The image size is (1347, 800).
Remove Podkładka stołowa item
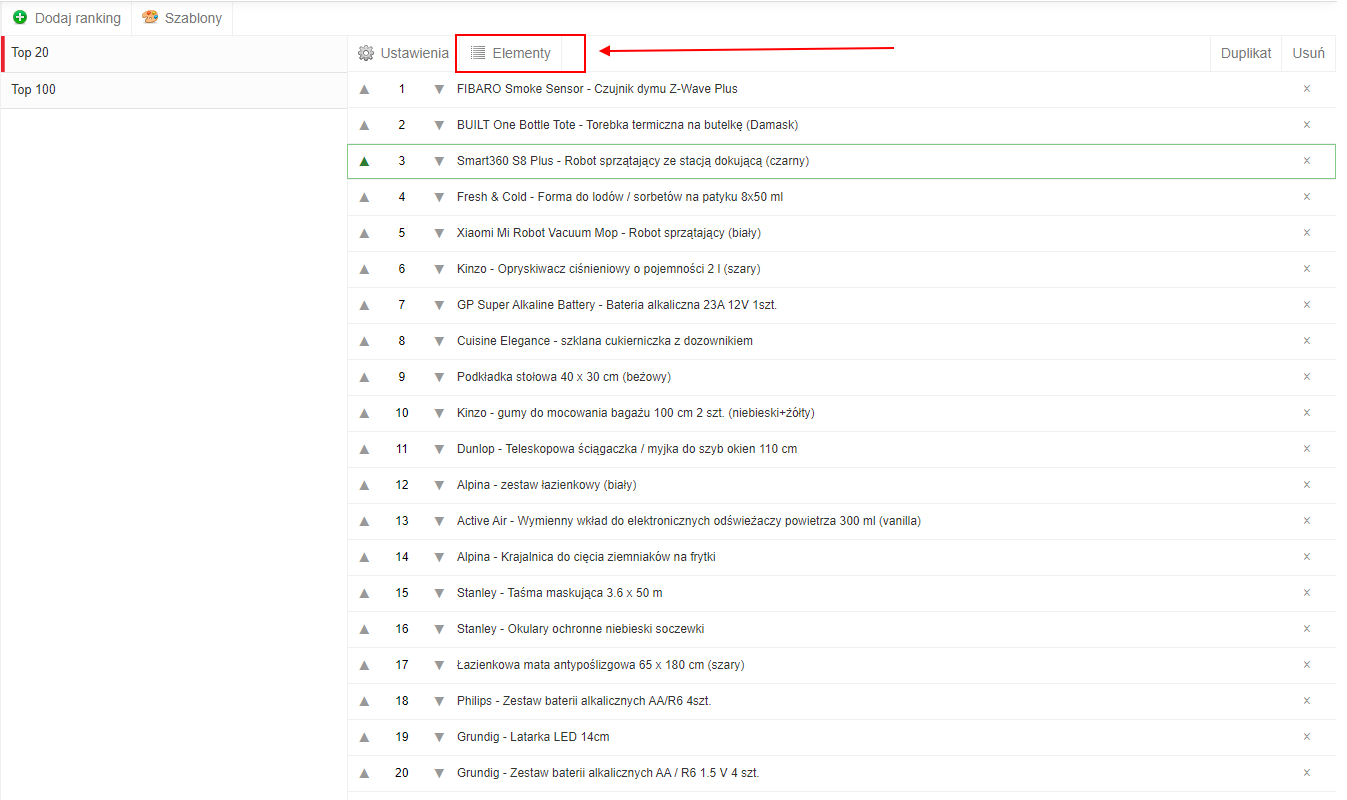1306,377
